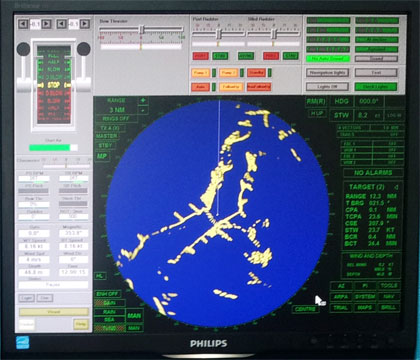Toggle RINGS OFF range rings button
This screenshot has width=420, height=360.
point(116,119)
